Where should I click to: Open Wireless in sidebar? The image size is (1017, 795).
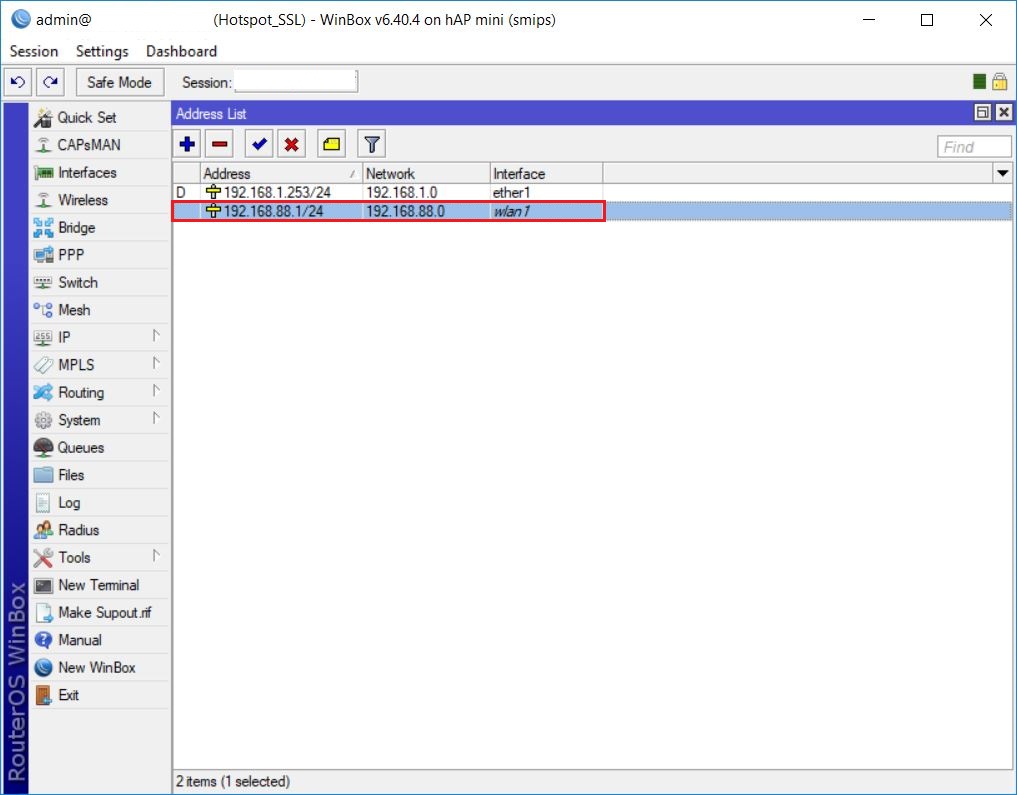pyautogui.click(x=101, y=200)
